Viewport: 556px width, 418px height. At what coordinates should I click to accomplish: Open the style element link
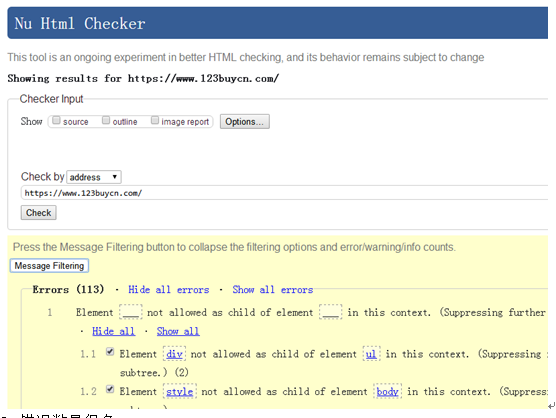180,391
